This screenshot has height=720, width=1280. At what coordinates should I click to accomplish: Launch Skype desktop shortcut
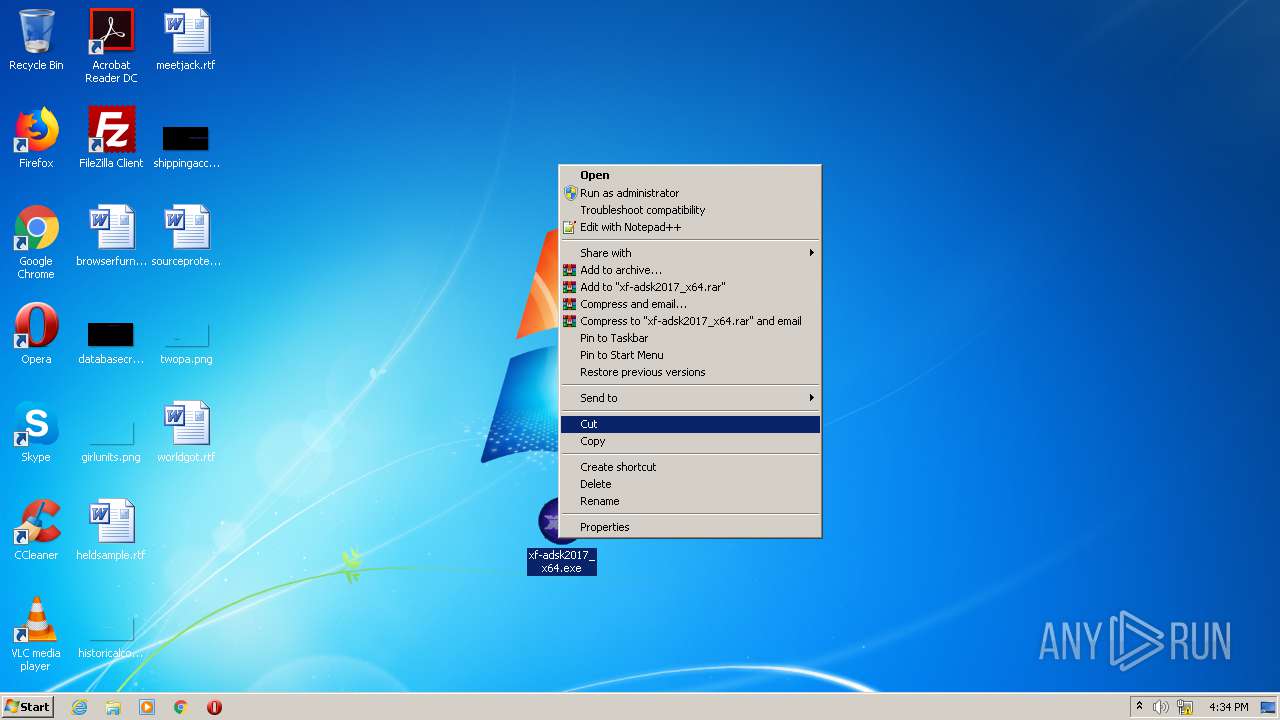point(36,432)
